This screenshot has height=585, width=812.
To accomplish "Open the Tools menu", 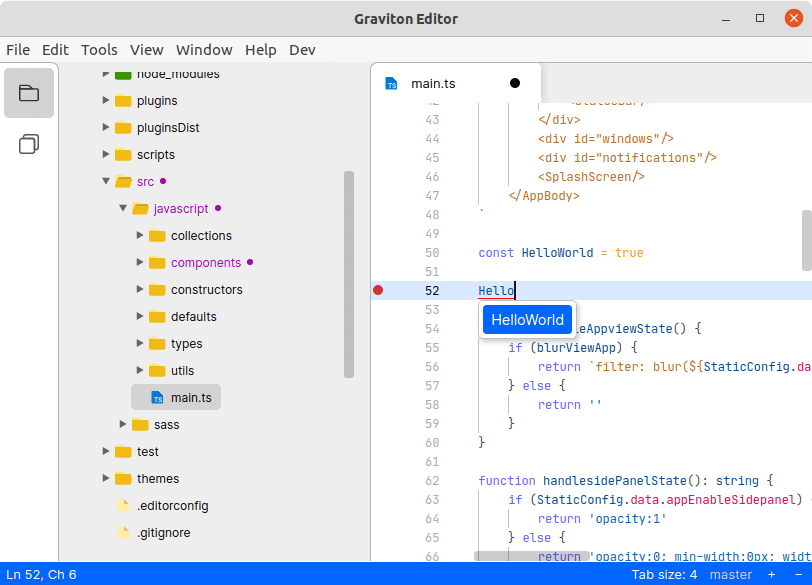I will click(x=99, y=50).
